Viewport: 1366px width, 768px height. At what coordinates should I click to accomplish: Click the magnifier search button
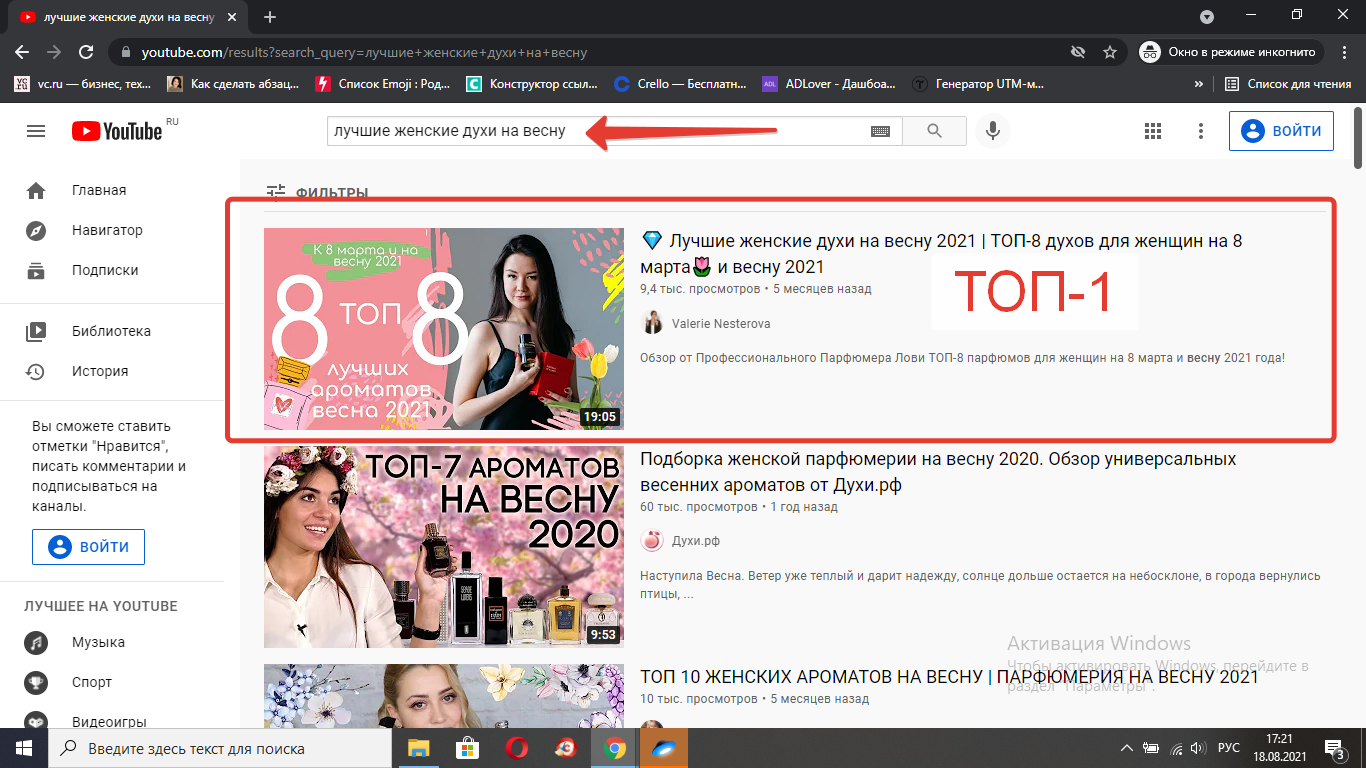[x=934, y=131]
